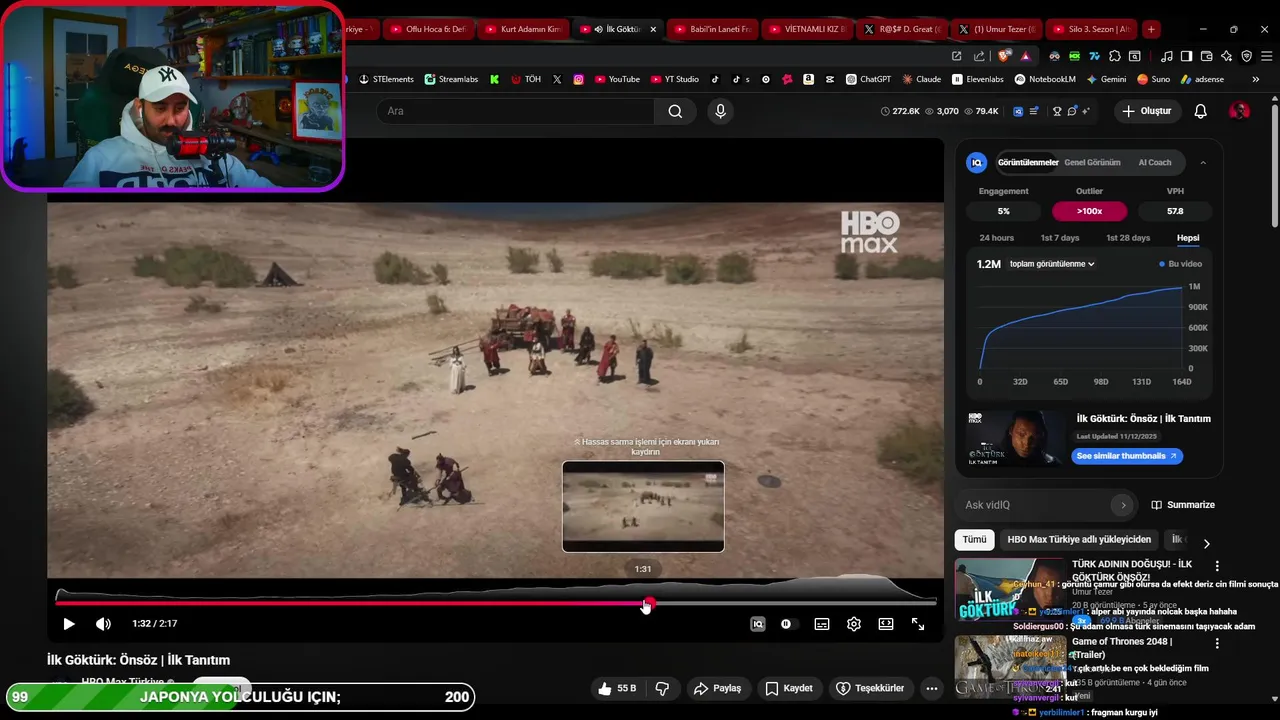Show more filter chips with right arrow
Viewport: 1280px width, 720px height.
point(1206,543)
